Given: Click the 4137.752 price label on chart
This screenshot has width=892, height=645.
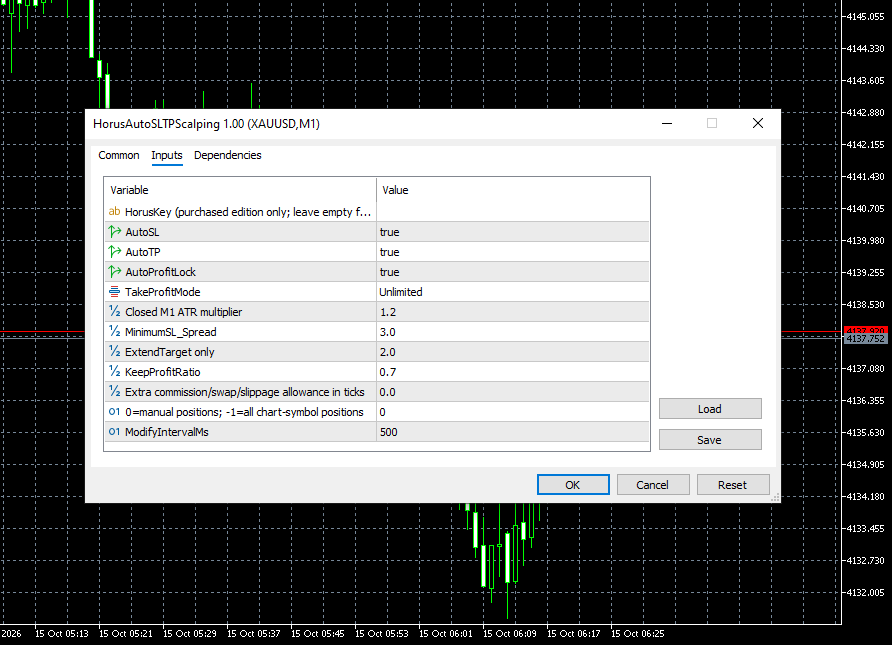Looking at the screenshot, I should [x=865, y=339].
